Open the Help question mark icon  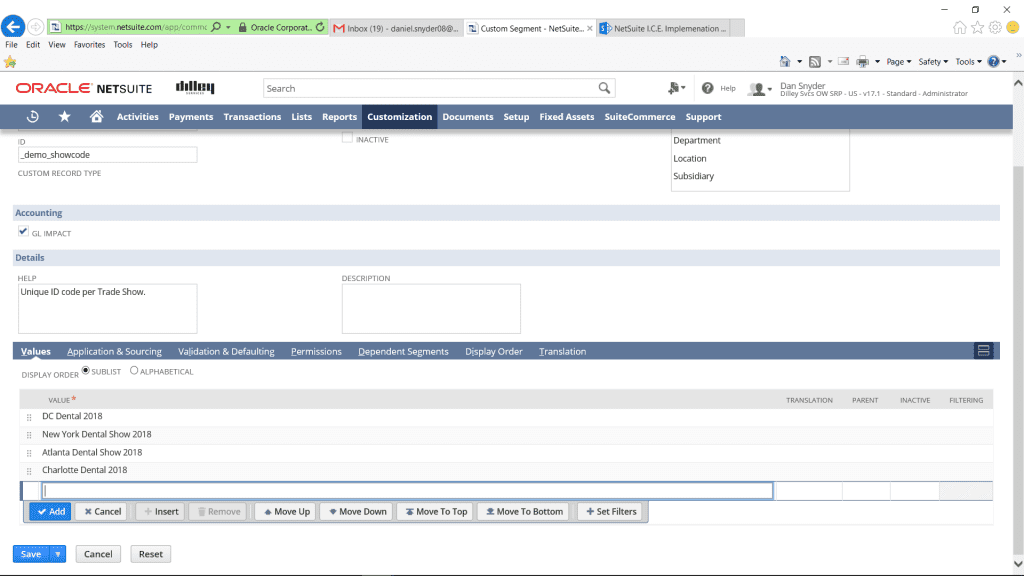coord(708,88)
